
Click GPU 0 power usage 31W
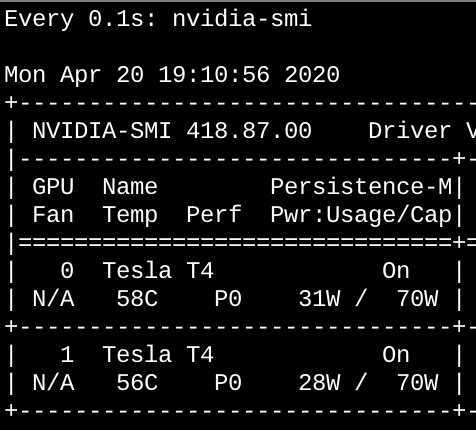[319, 298]
